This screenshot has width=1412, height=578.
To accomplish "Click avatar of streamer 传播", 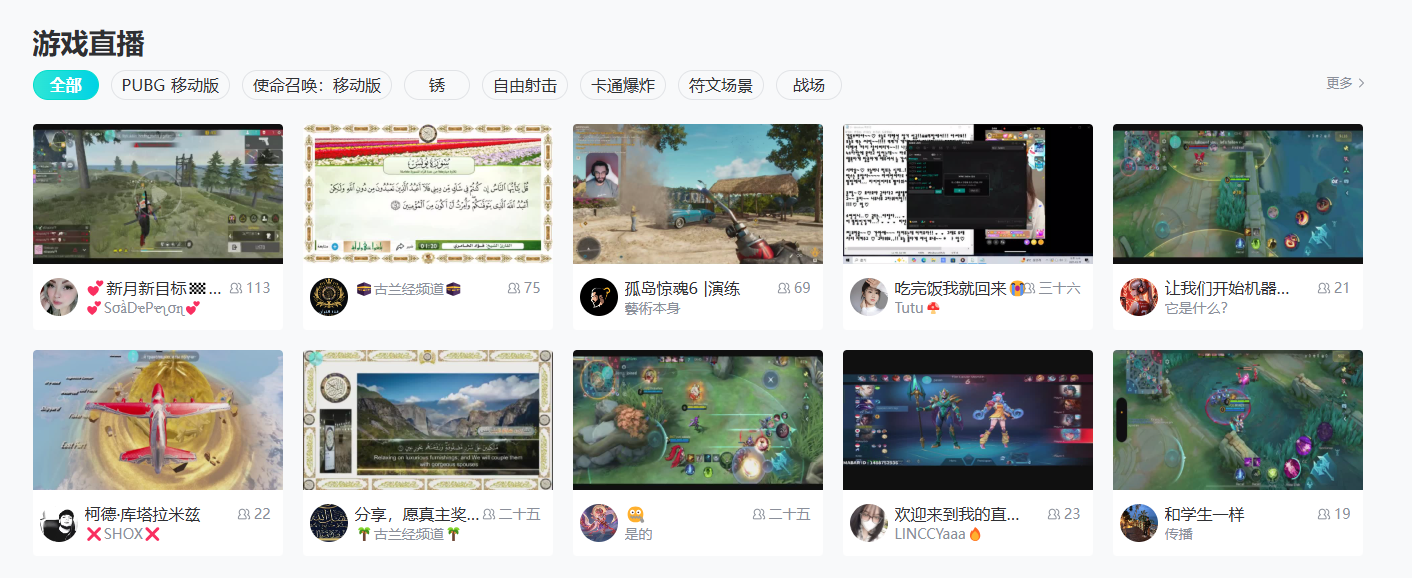I will point(1139,523).
